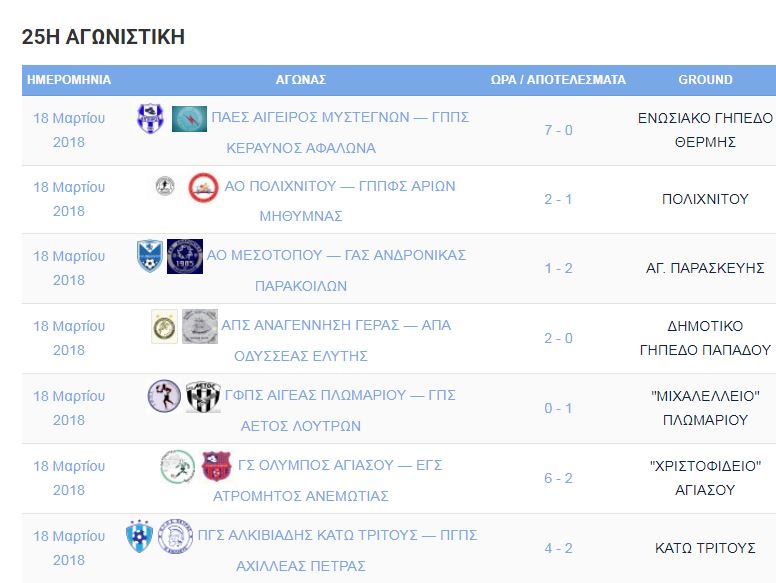Click the ΓΦΠΣ ΑΙΓΕΑΣ ΠΛΩΜΑΡΙΟΥ round logo

164,396
